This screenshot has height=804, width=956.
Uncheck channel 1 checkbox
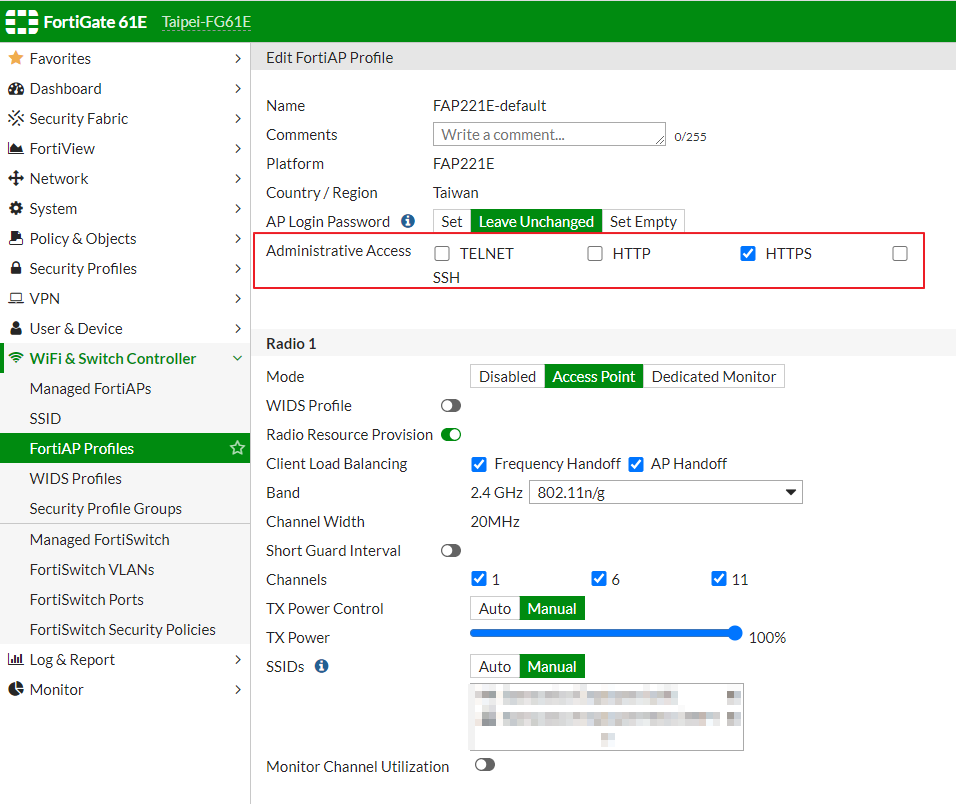pyautogui.click(x=479, y=578)
